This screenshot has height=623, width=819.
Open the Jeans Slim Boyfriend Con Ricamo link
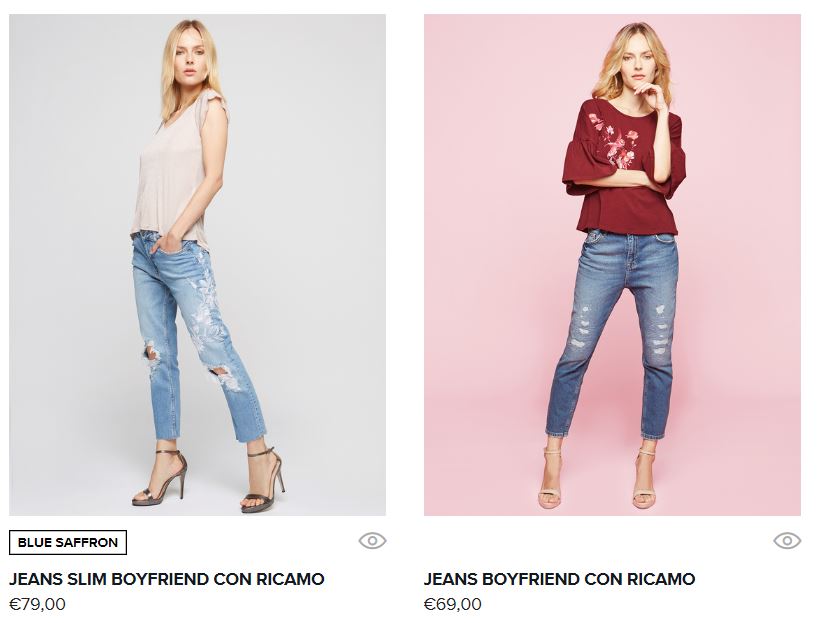coord(167,579)
